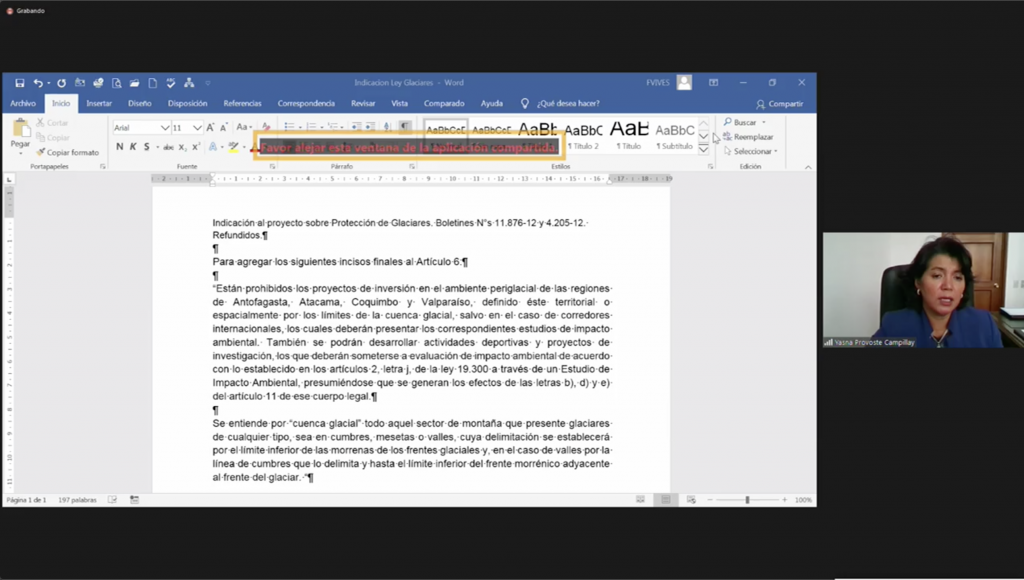Insert a numbered list

(311, 126)
